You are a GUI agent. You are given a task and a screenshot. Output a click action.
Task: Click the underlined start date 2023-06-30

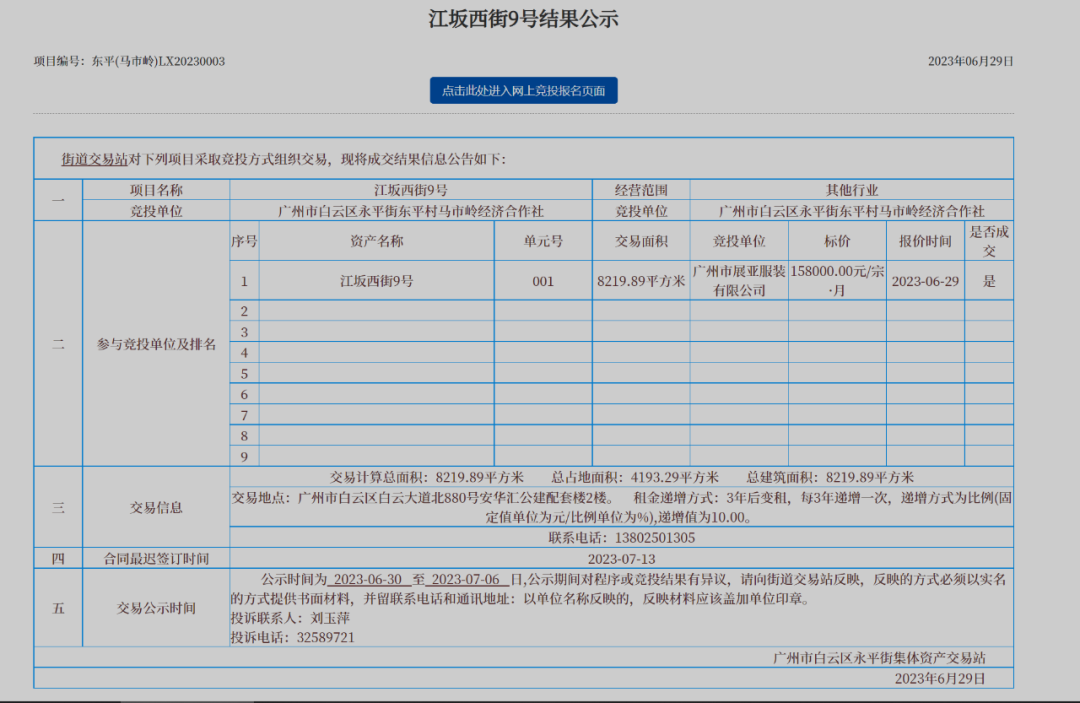pyautogui.click(x=368, y=580)
